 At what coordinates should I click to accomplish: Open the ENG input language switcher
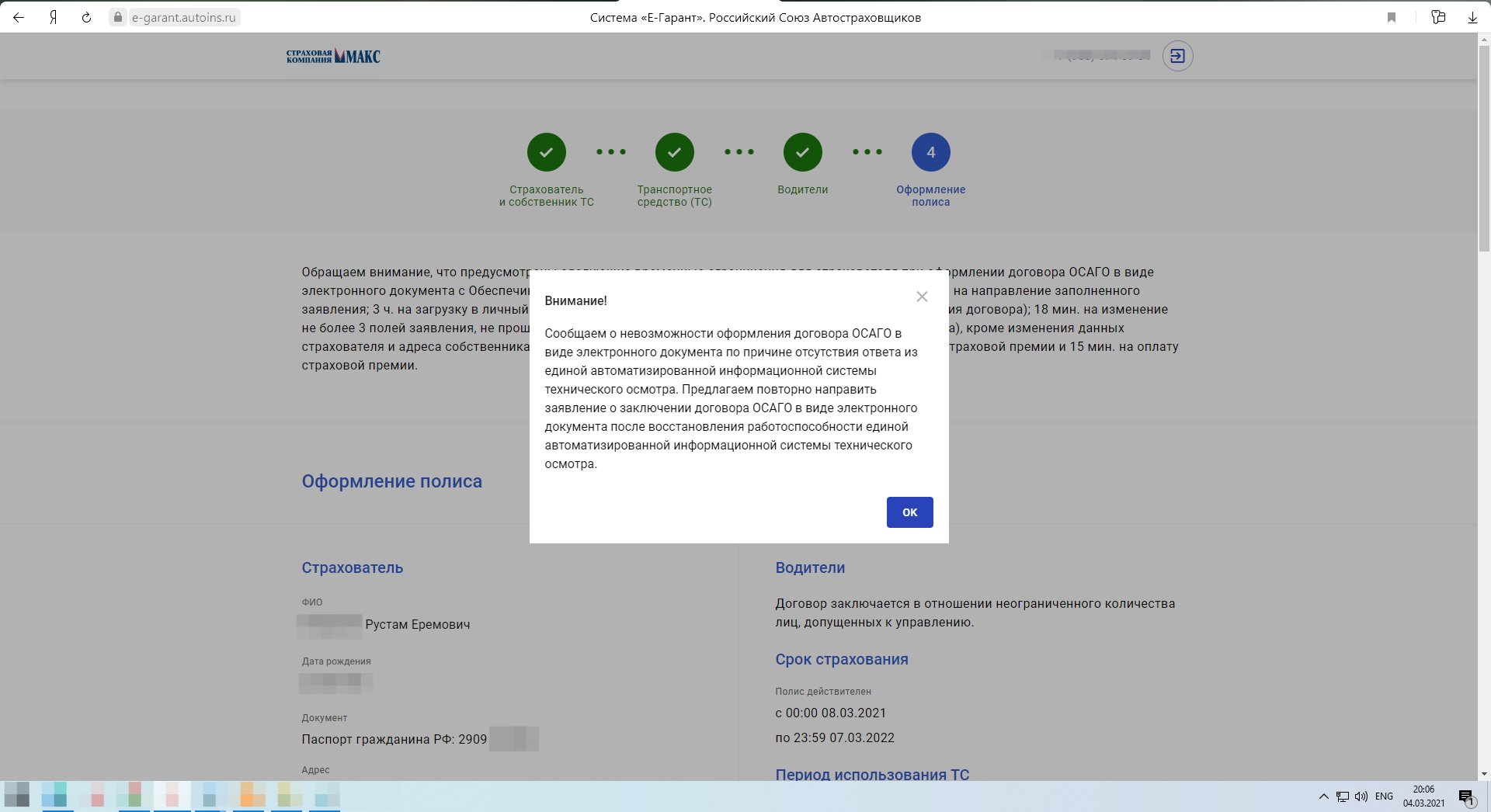click(1384, 796)
